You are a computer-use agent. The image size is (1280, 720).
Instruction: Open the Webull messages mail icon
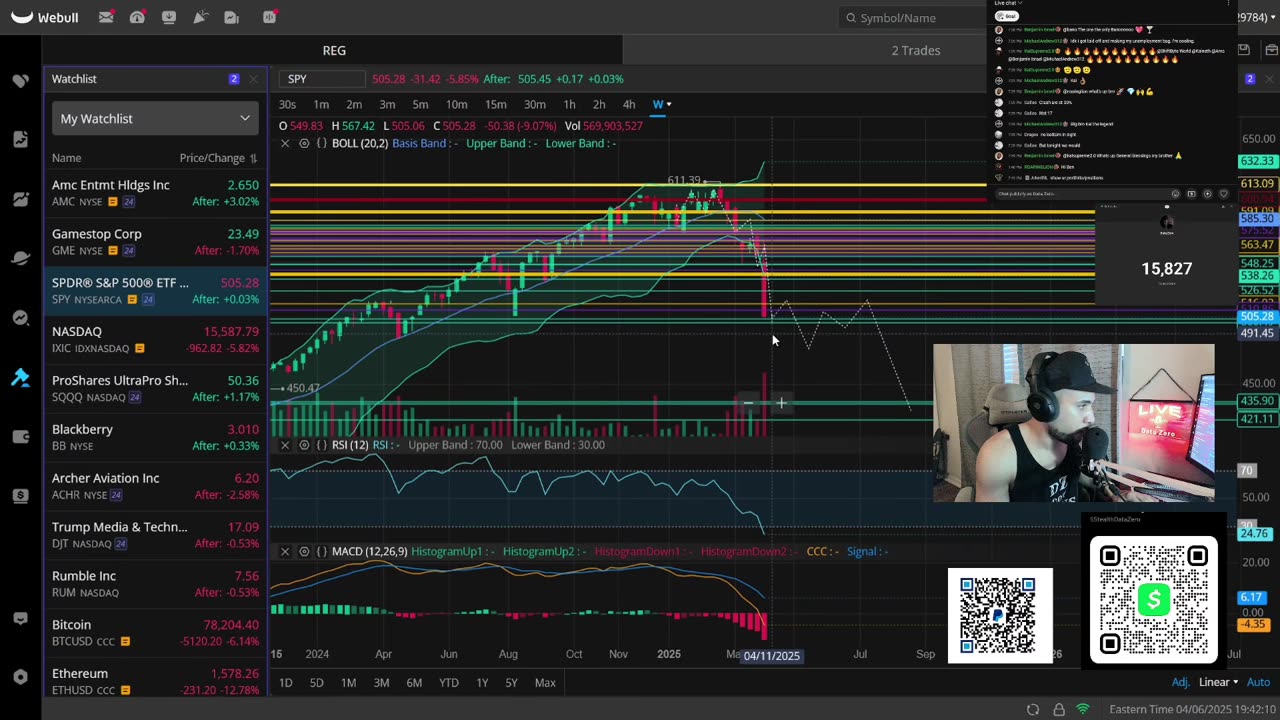pos(106,17)
